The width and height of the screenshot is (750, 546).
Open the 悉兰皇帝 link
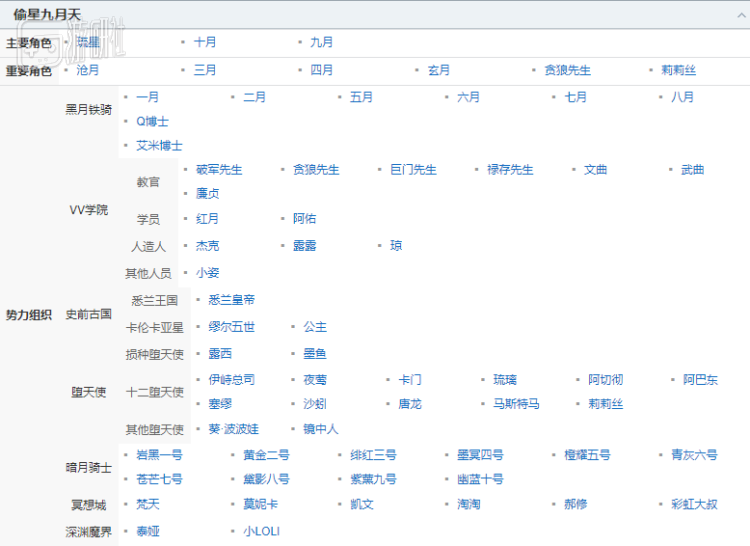(x=232, y=300)
